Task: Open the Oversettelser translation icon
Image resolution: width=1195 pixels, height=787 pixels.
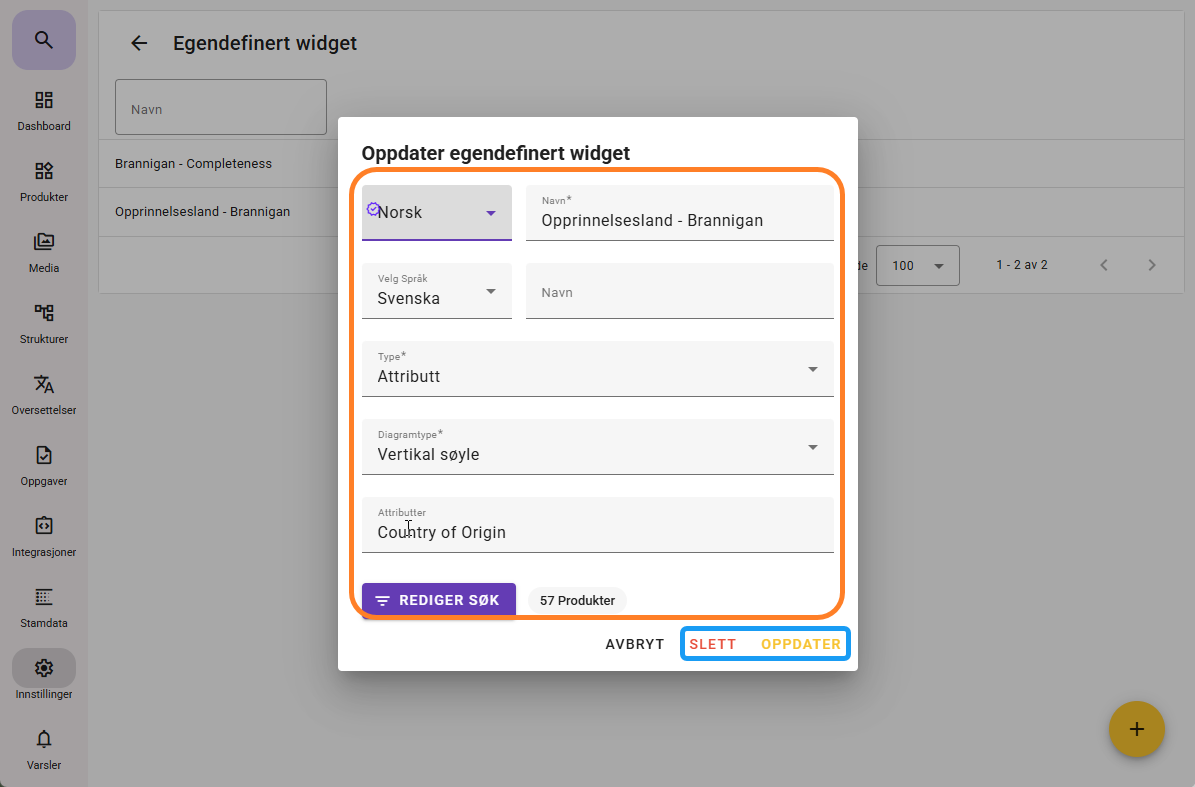Action: point(43,385)
